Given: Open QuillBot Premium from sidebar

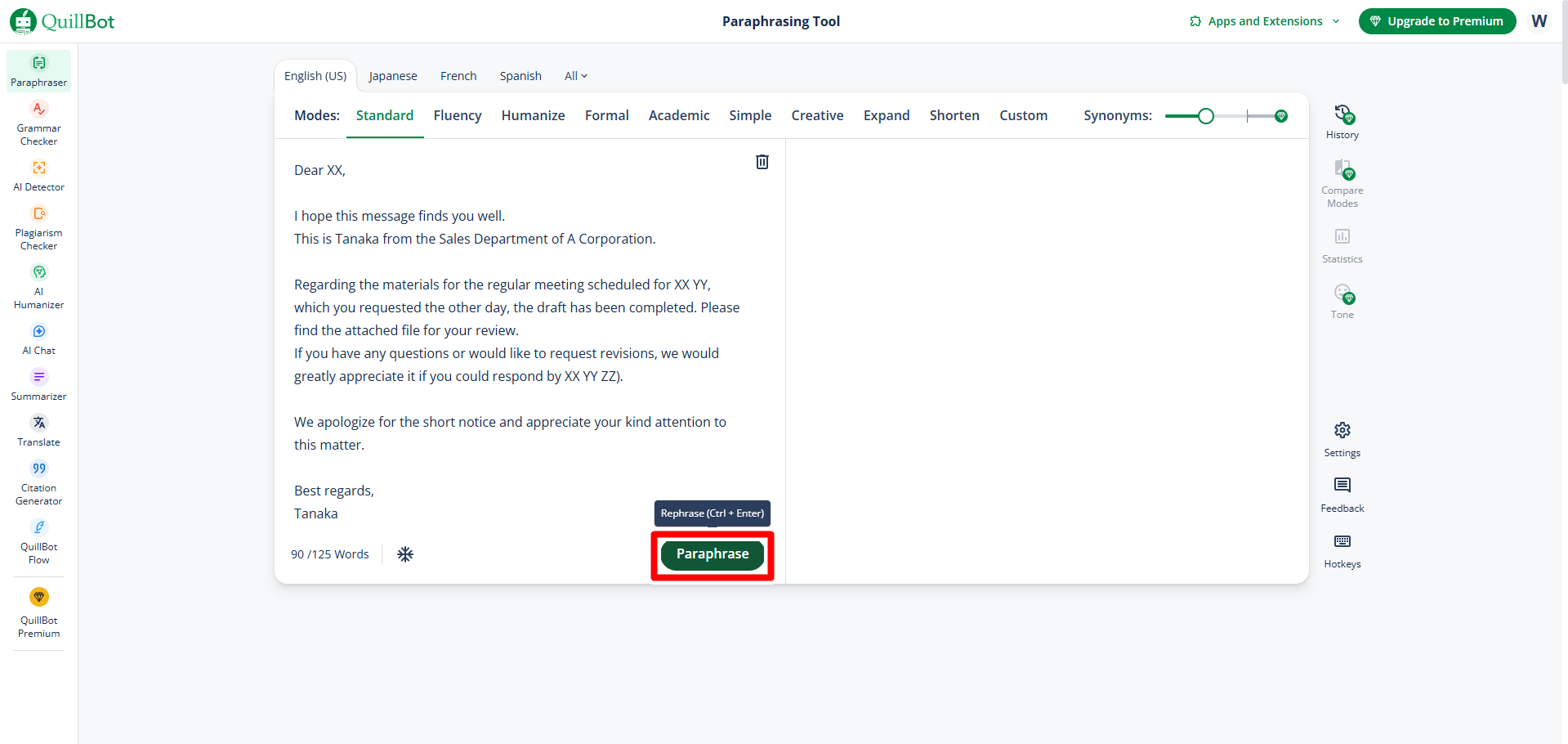Looking at the screenshot, I should 38,613.
